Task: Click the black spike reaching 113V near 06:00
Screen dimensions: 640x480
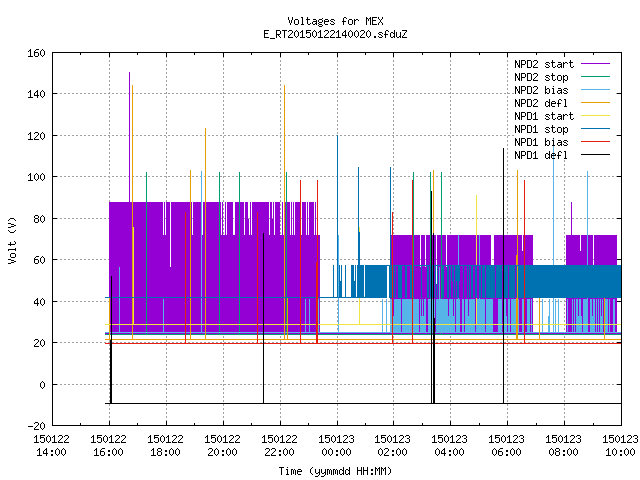Action: (x=503, y=276)
